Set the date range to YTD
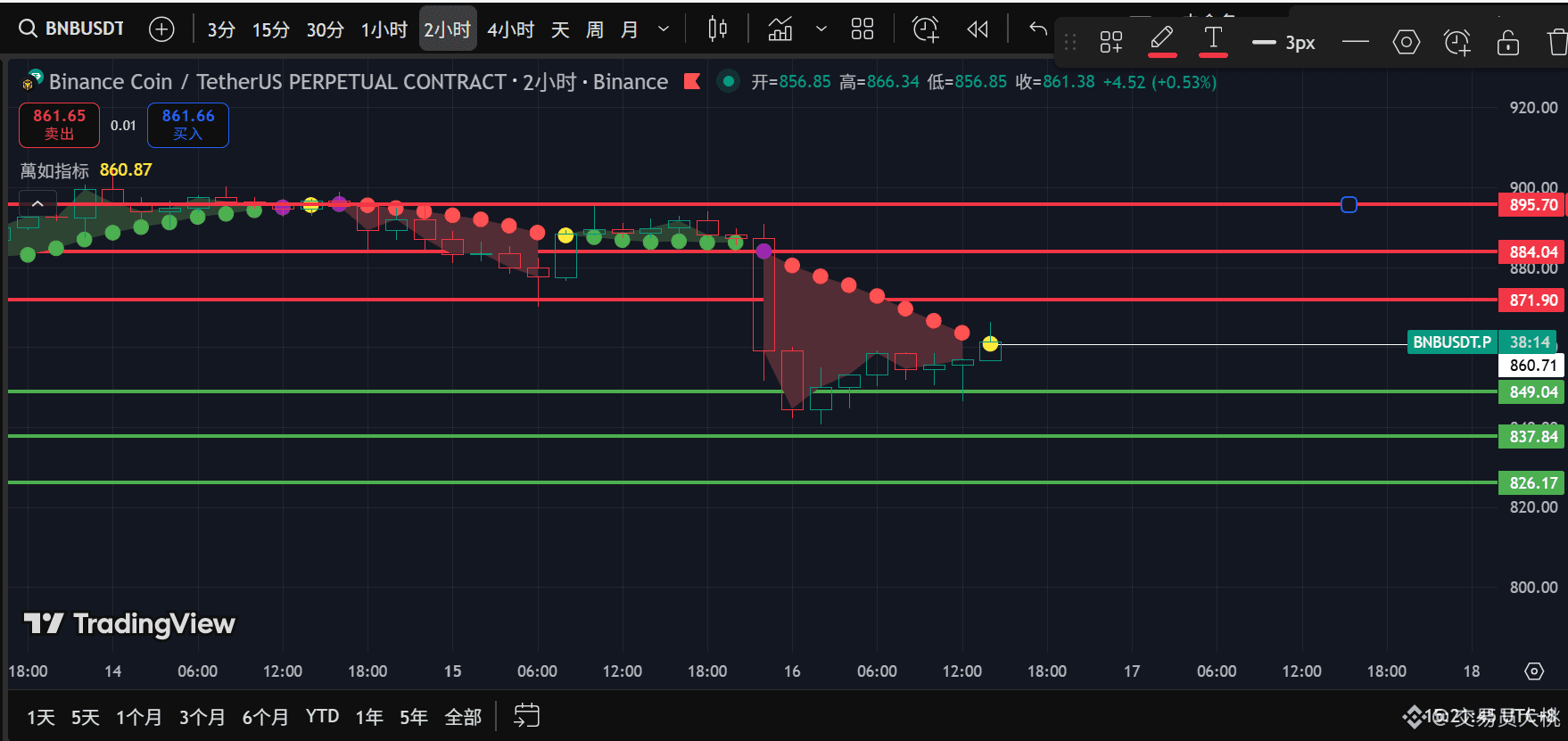 [x=322, y=717]
